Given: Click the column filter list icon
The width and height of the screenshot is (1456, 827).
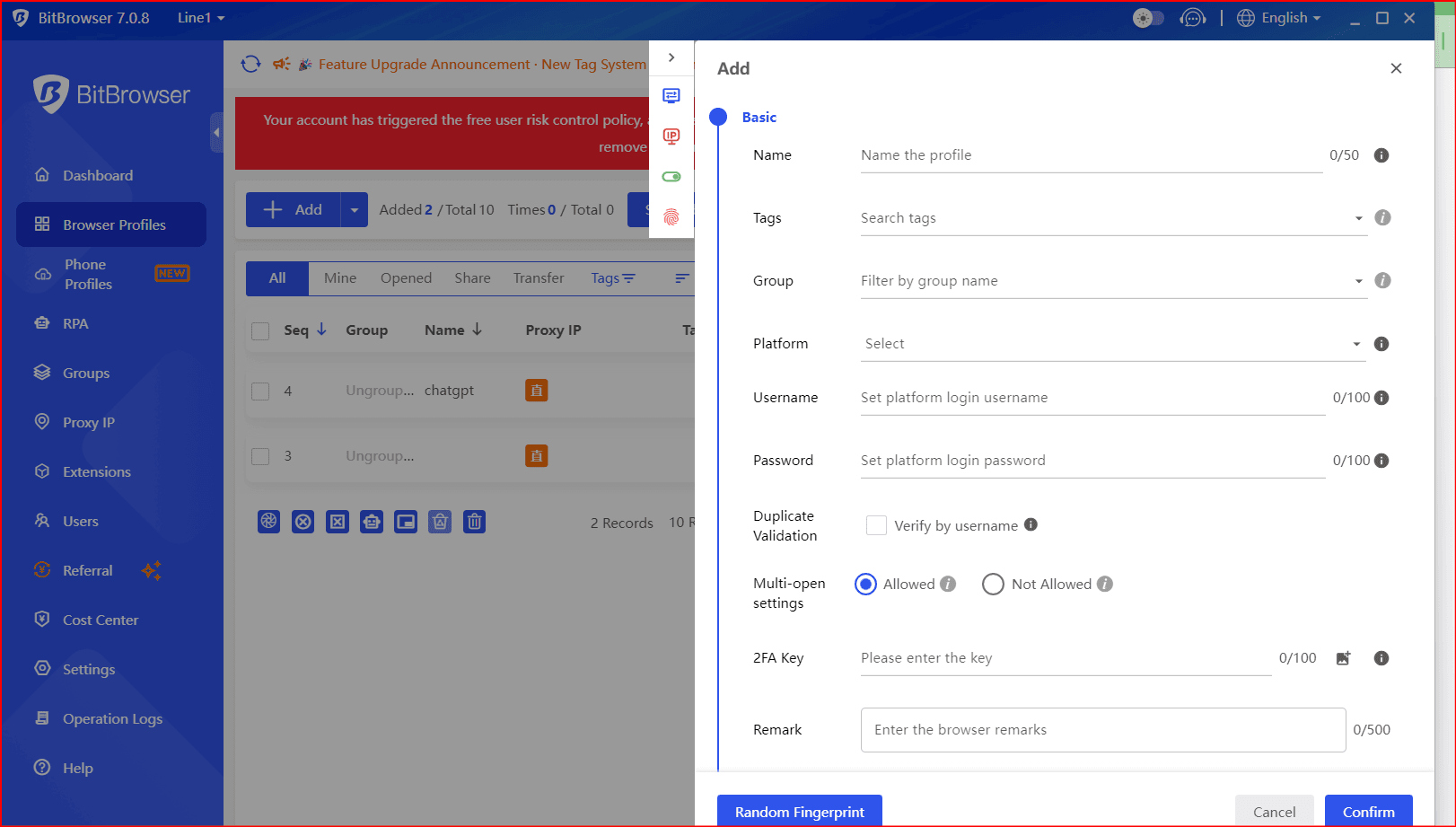Looking at the screenshot, I should (682, 278).
